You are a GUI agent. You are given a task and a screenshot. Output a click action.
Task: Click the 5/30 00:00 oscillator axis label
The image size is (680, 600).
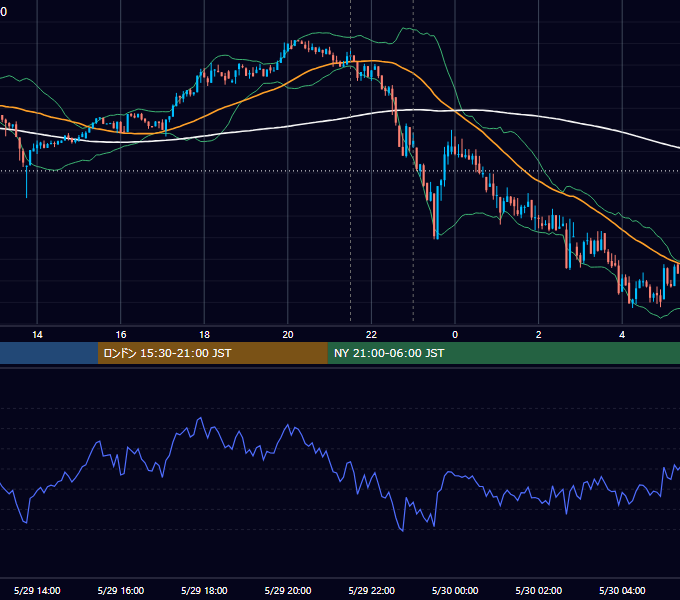(x=455, y=590)
